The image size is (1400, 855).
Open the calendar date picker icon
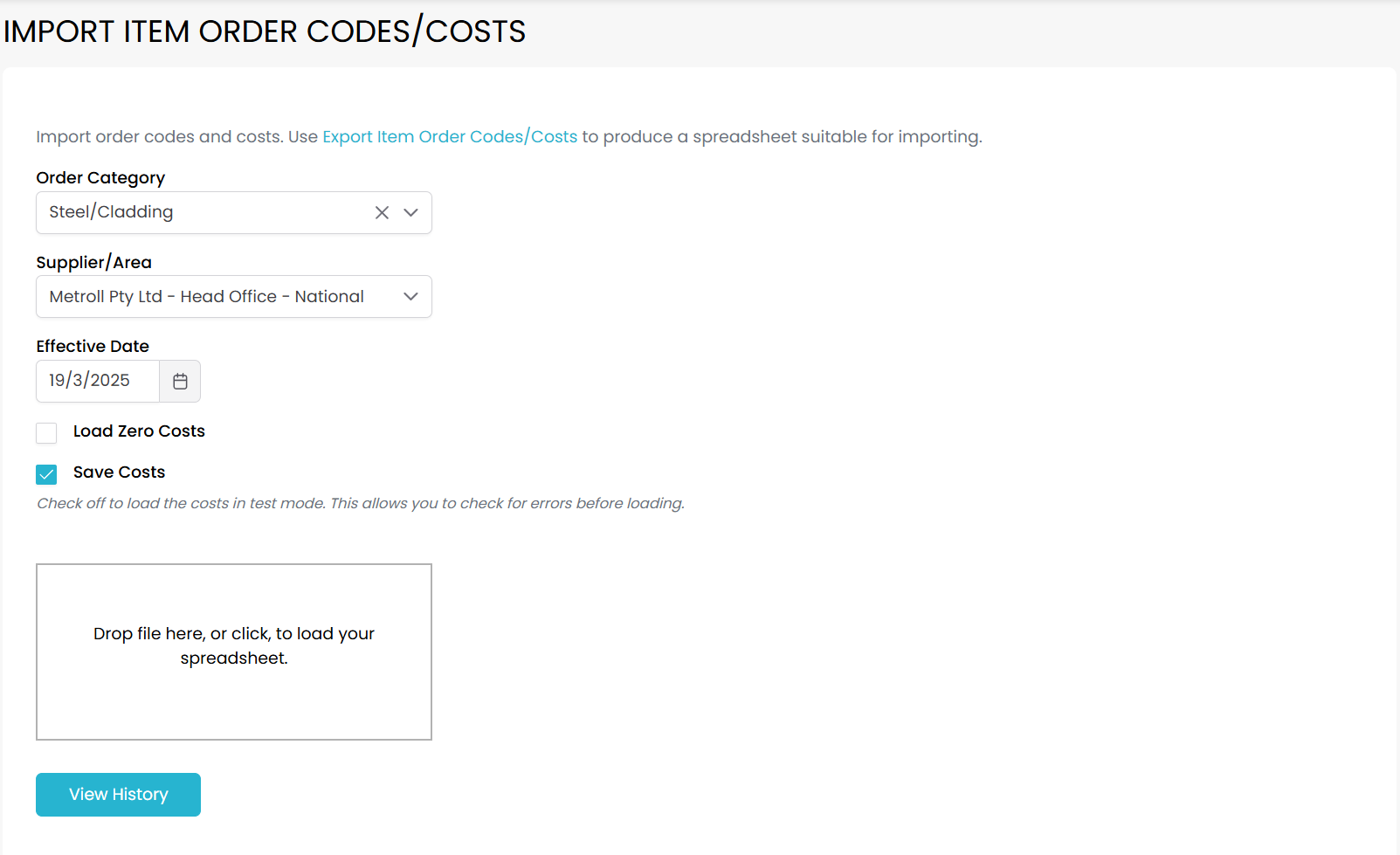tap(180, 382)
